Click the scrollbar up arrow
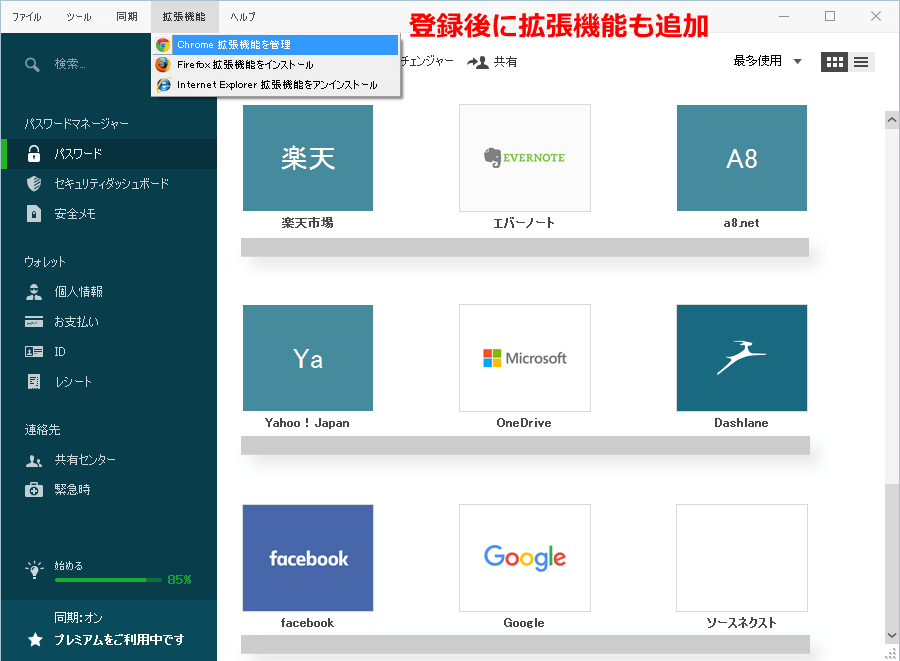The image size is (900, 661). click(892, 120)
